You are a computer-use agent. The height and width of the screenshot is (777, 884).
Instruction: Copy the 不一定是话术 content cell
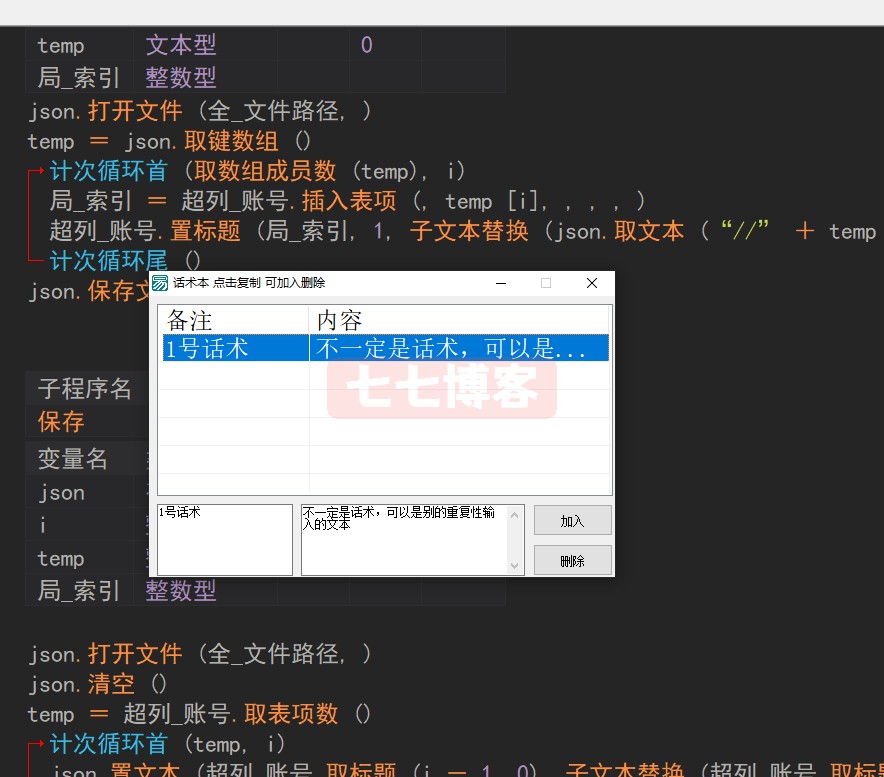tap(458, 348)
